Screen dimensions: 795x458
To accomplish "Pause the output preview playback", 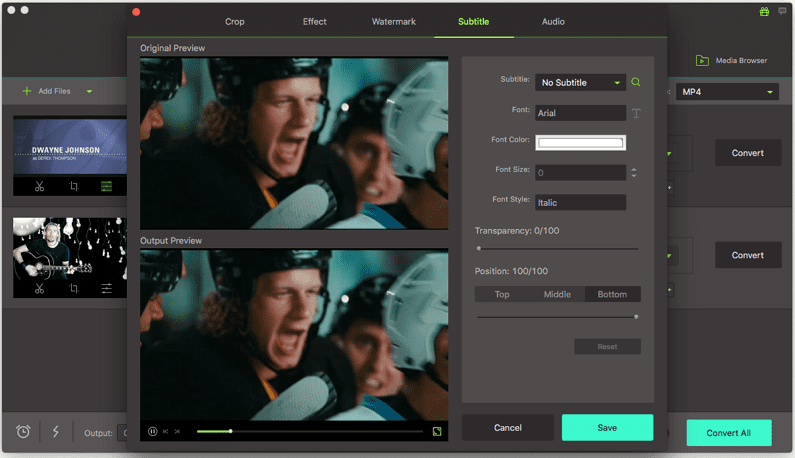I will (153, 431).
